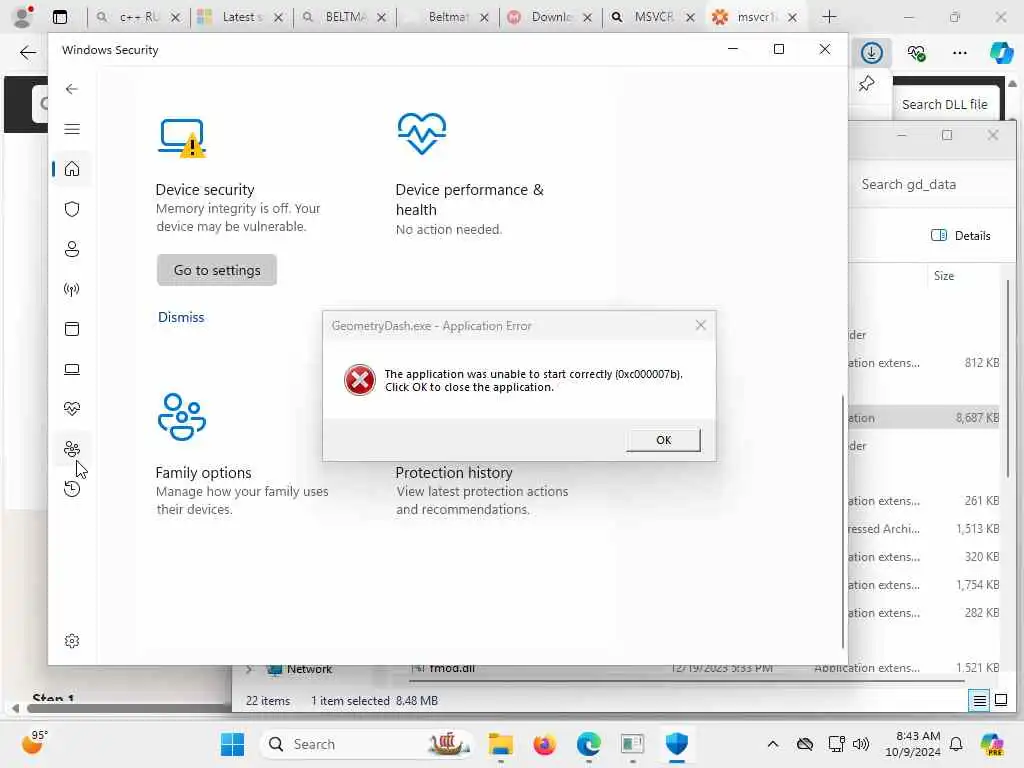Viewport: 1024px width, 768px height.
Task: Open clock showing 8:43 AM
Action: click(912, 744)
